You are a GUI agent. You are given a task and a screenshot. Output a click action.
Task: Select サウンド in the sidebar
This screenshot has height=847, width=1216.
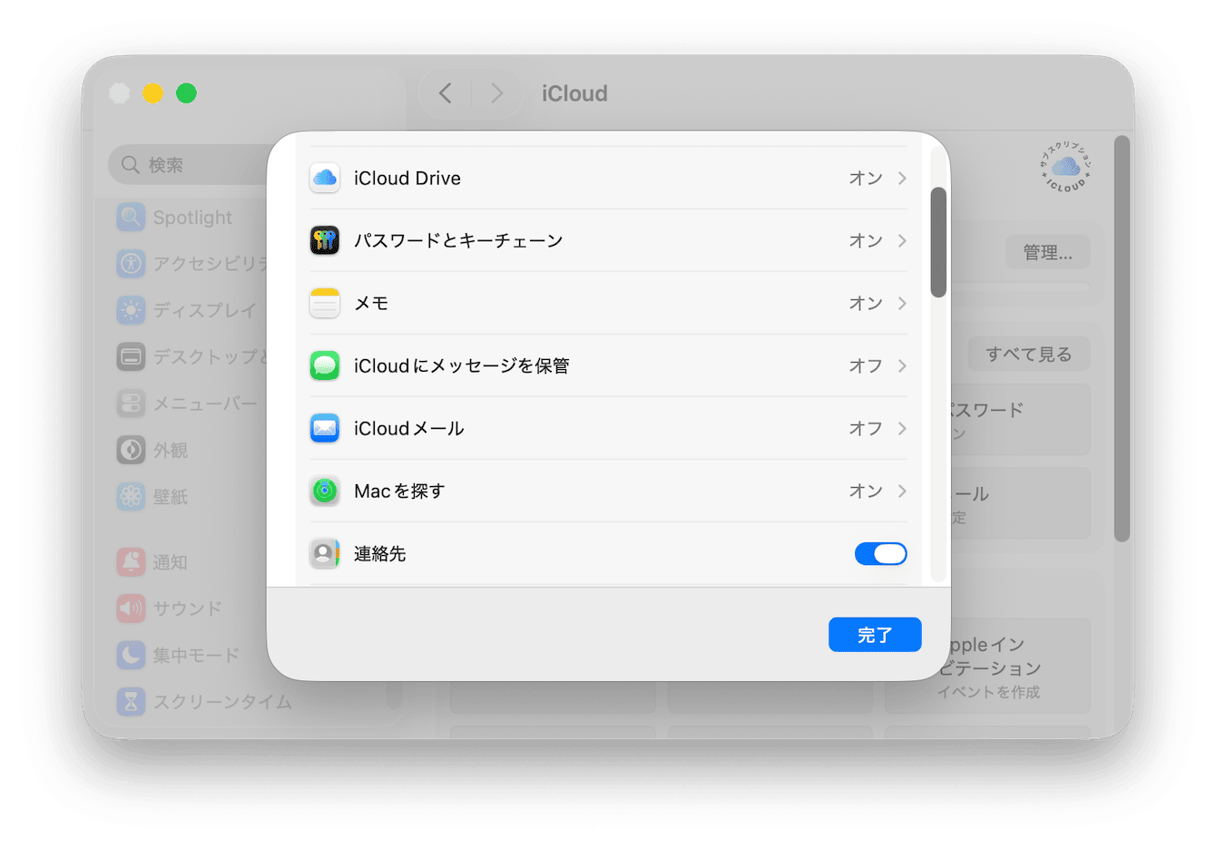point(188,608)
